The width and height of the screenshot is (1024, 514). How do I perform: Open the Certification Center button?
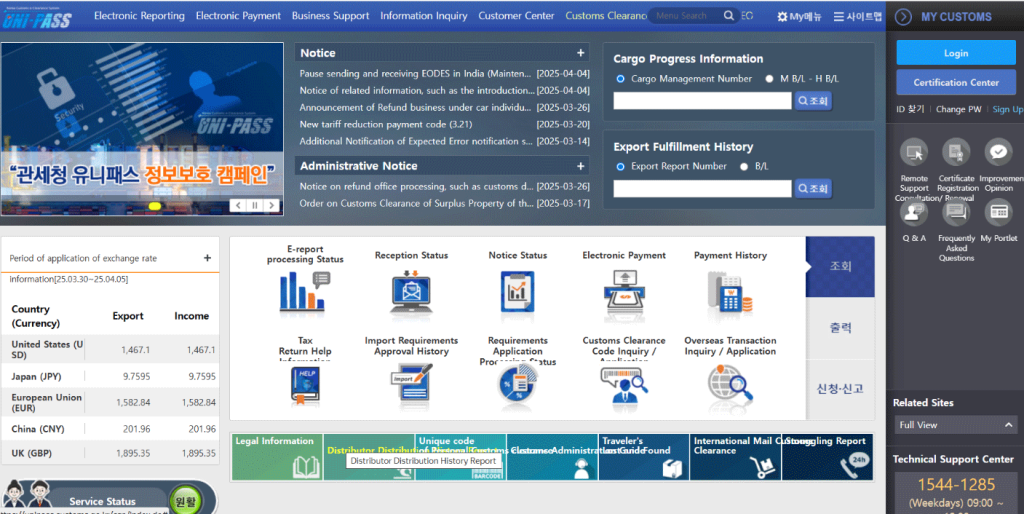955,82
